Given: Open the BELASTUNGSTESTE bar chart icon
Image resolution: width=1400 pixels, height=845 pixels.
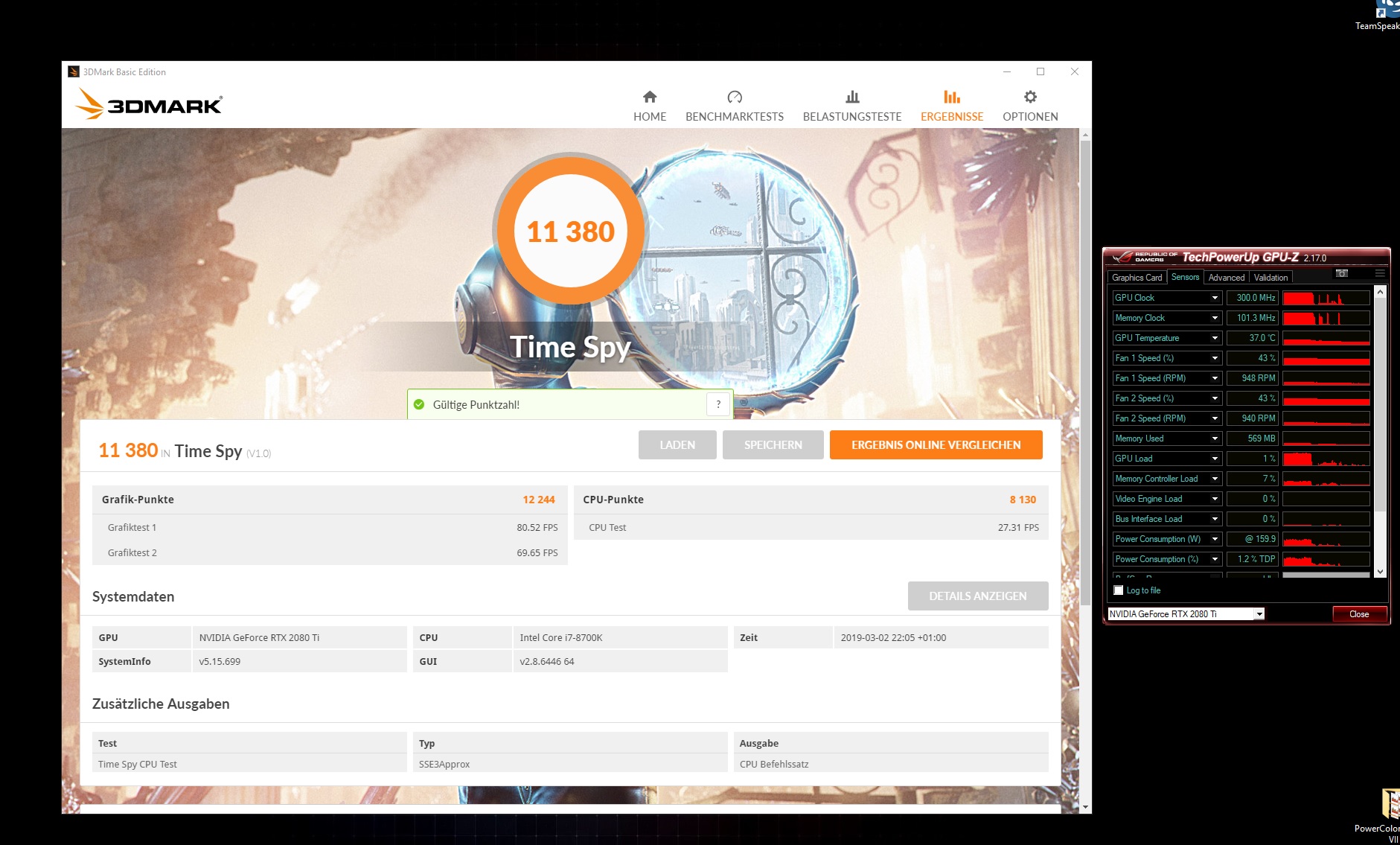Looking at the screenshot, I should tap(852, 97).
